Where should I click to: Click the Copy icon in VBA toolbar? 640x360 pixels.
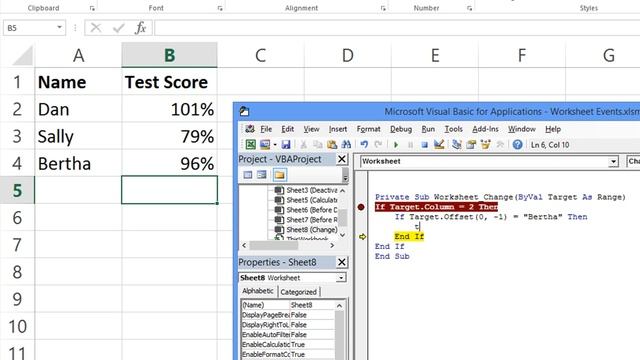[x=318, y=144]
